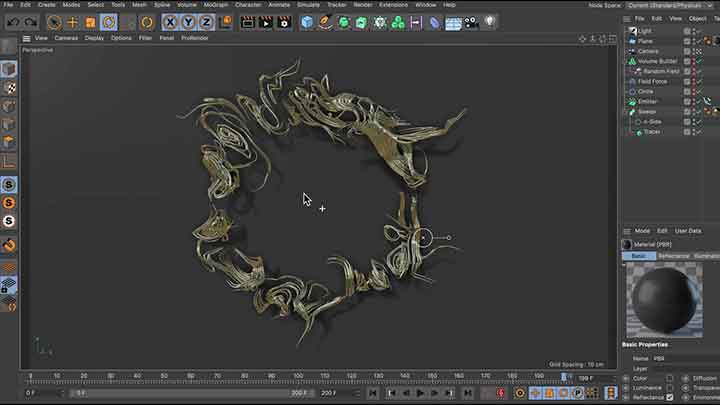The height and width of the screenshot is (405, 720).
Task: Open the Simulate menu
Action: 308,5
